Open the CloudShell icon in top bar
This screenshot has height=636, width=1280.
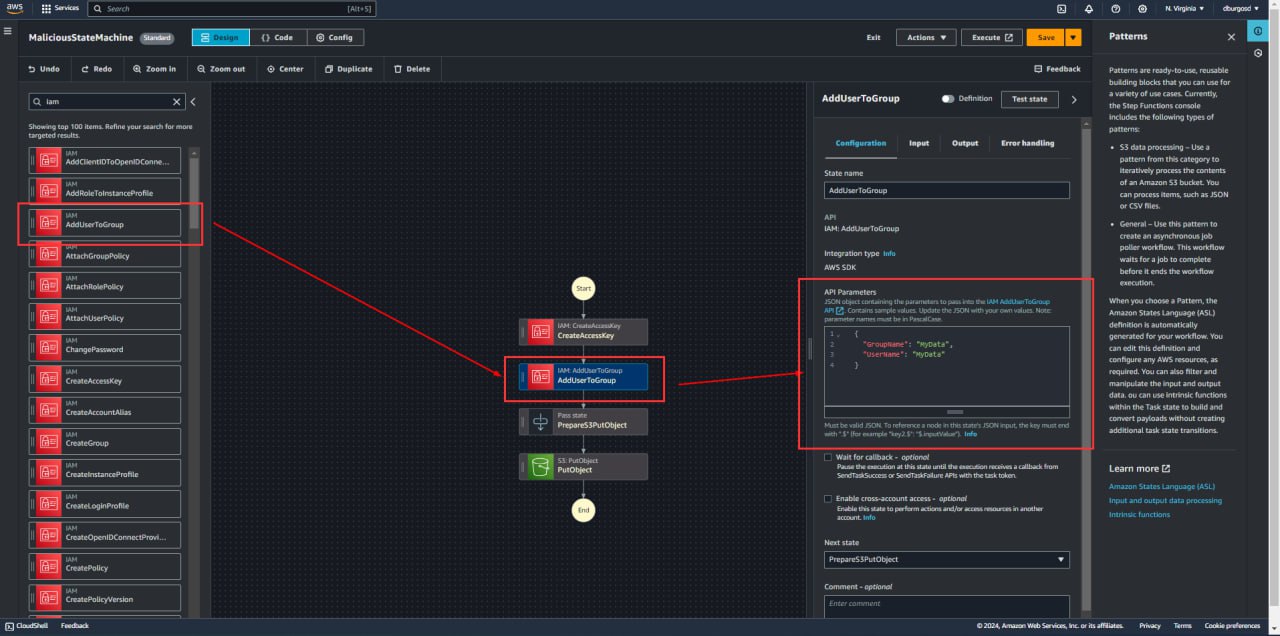1060,8
